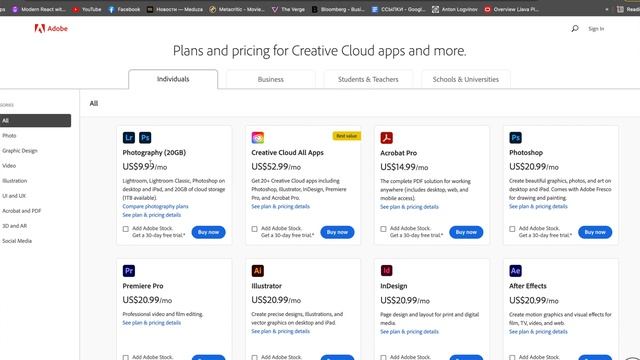Click the Illustrator Ai icon
This screenshot has height=360, width=640.
click(x=258, y=271)
